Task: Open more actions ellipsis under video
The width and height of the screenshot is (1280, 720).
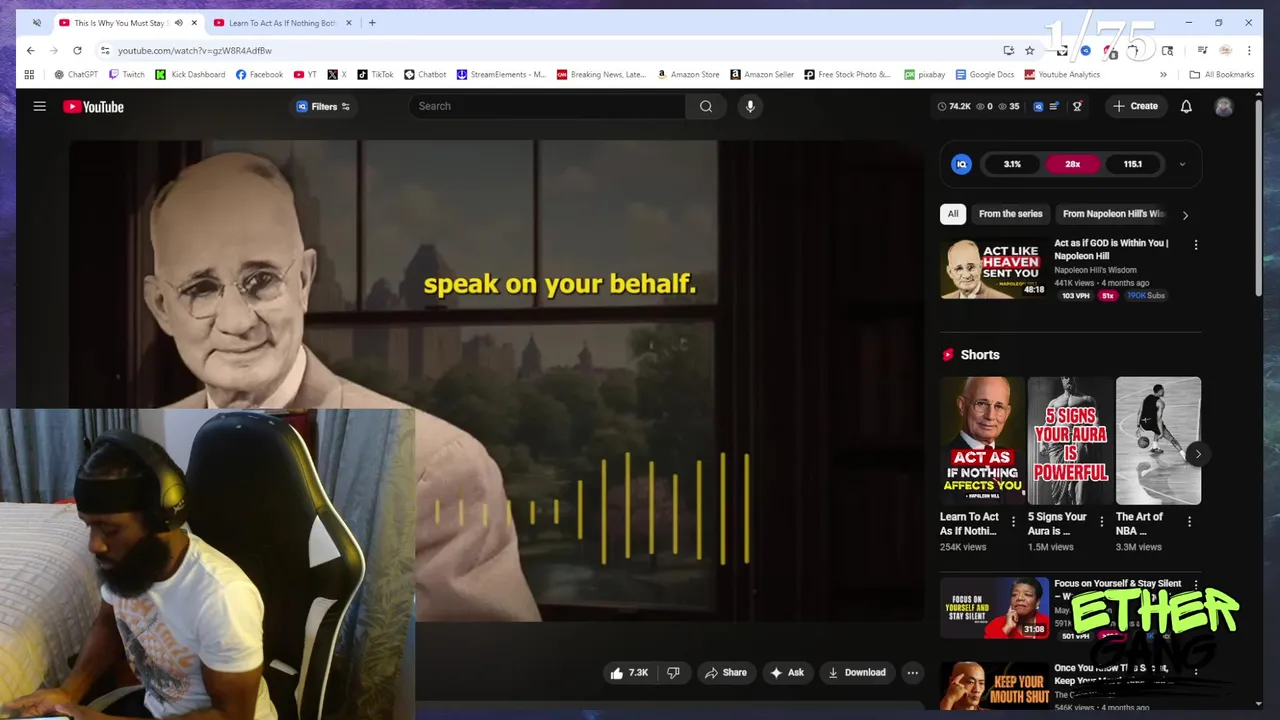Action: click(x=912, y=673)
